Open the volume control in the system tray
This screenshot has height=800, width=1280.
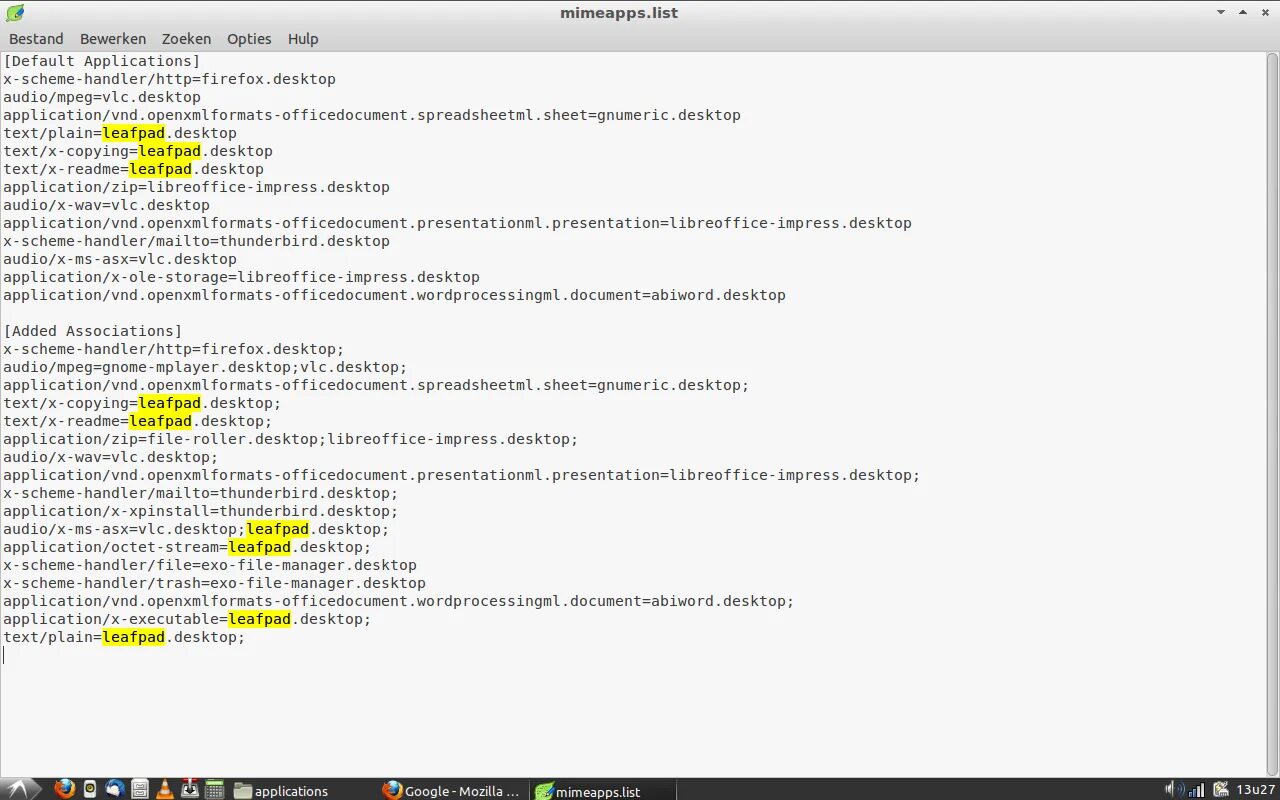point(1175,789)
